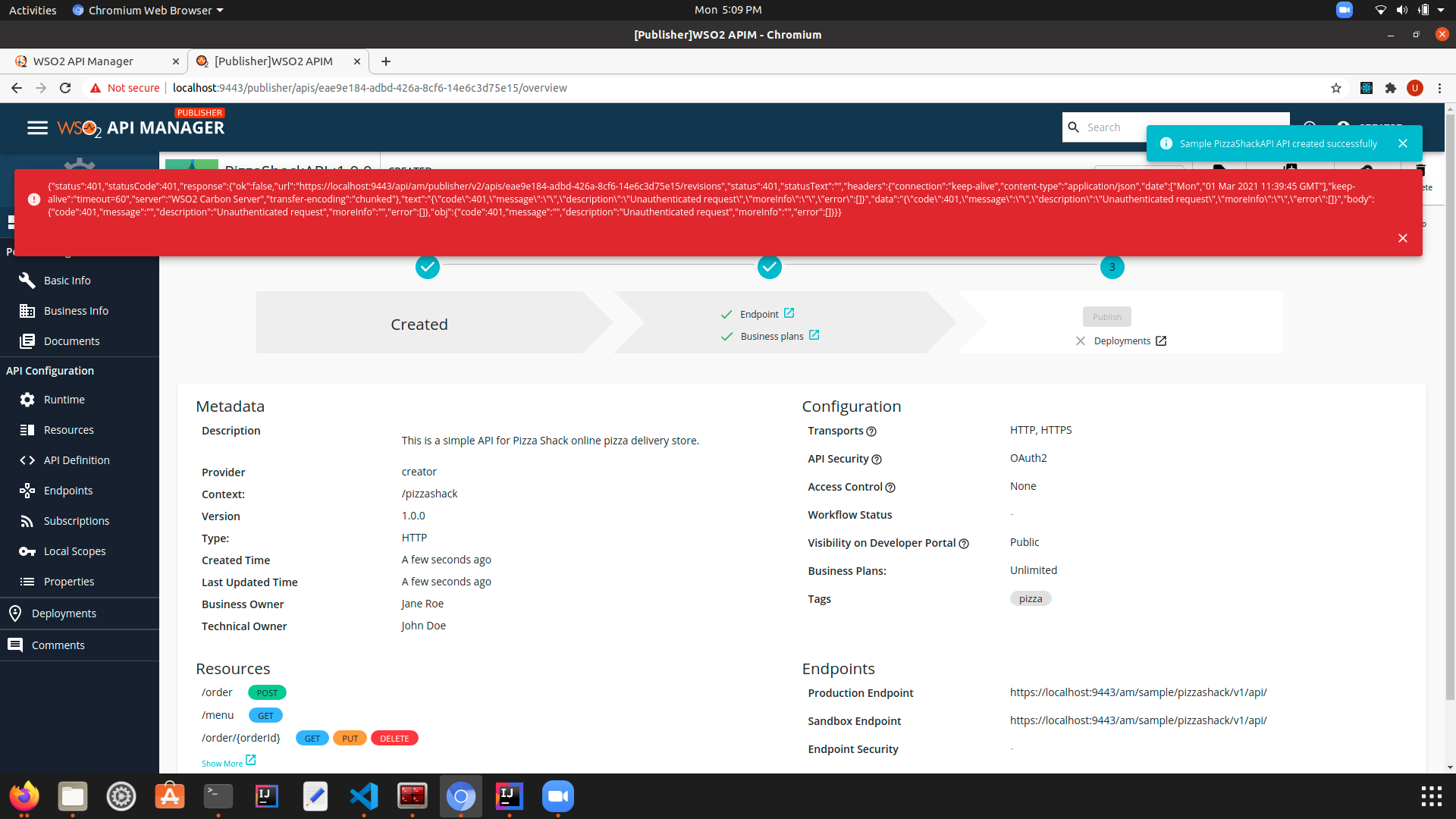Dismiss the red 401 error banner
This screenshot has height=819, width=1456.
(1403, 237)
